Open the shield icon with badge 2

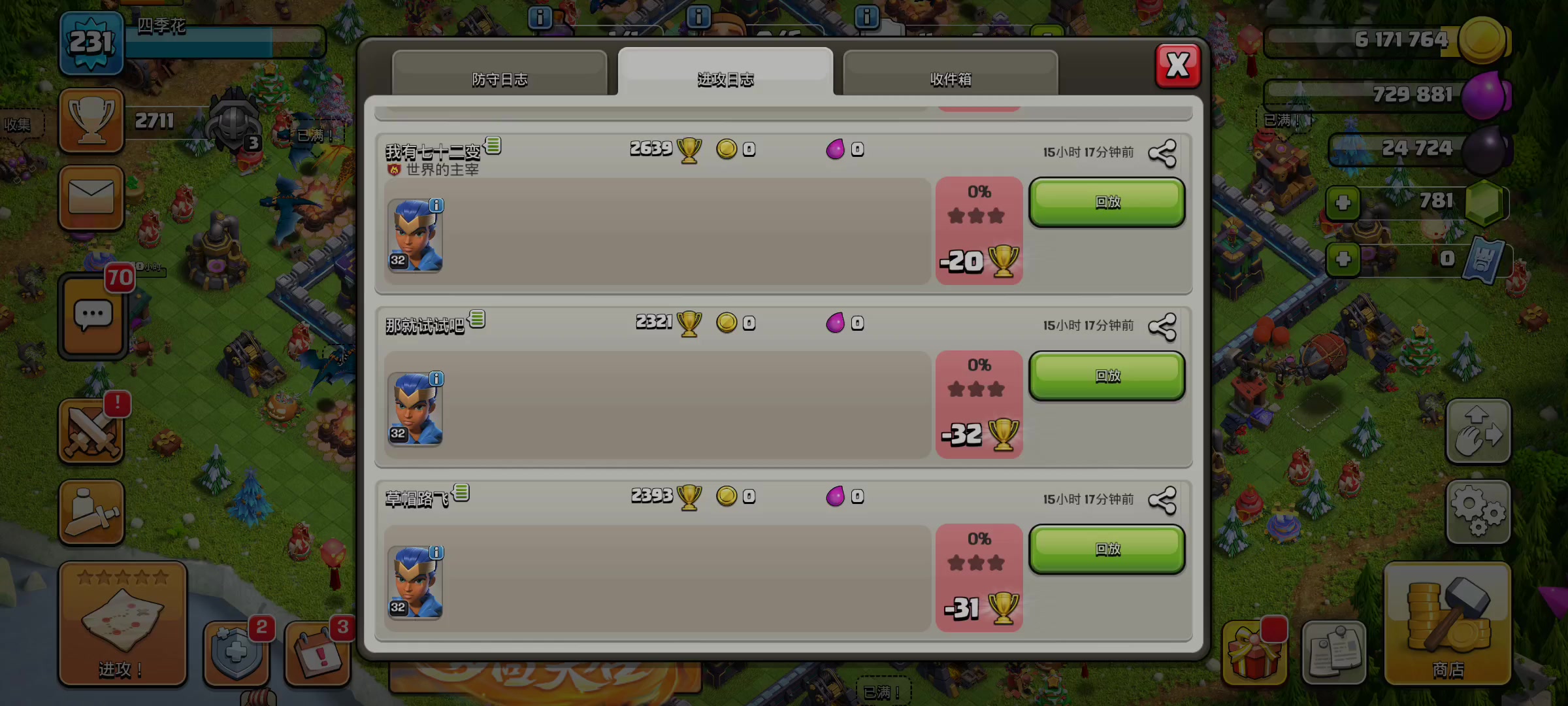tap(237, 652)
